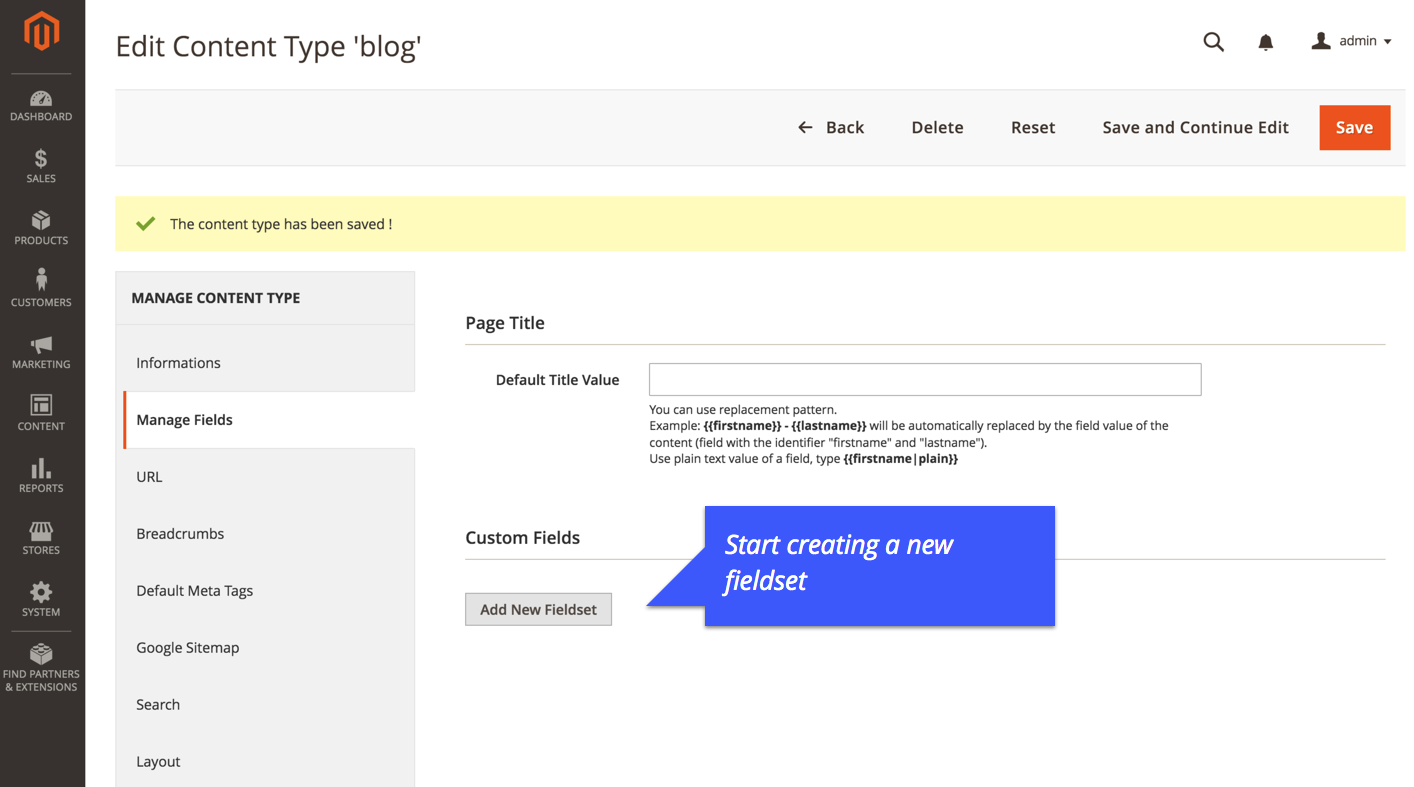Open the Stores storefront icon
This screenshot has width=1414, height=787.
click(x=41, y=531)
